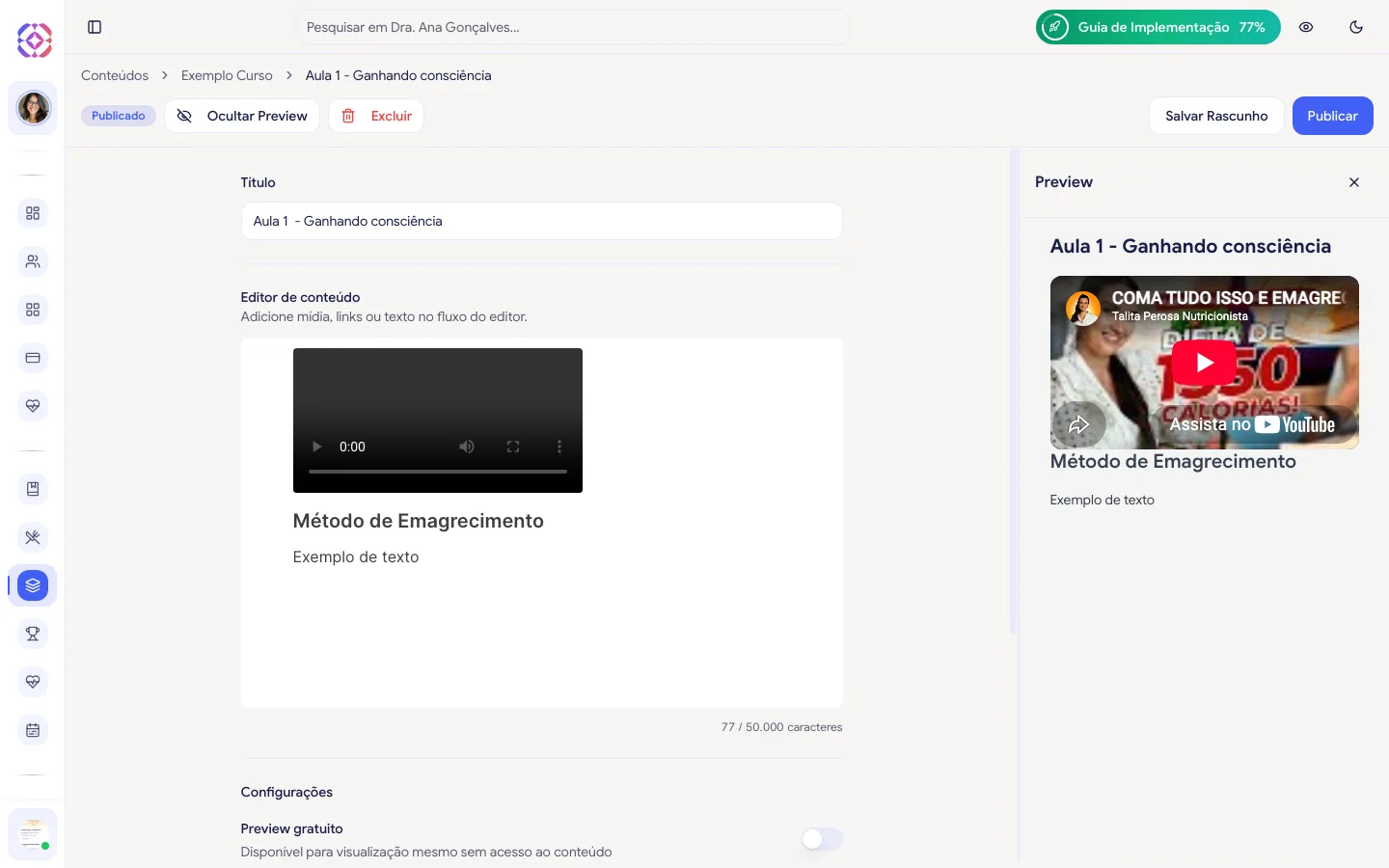This screenshot has height=868, width=1389.
Task: Toggle the Preview gratuito switch
Action: (822, 839)
